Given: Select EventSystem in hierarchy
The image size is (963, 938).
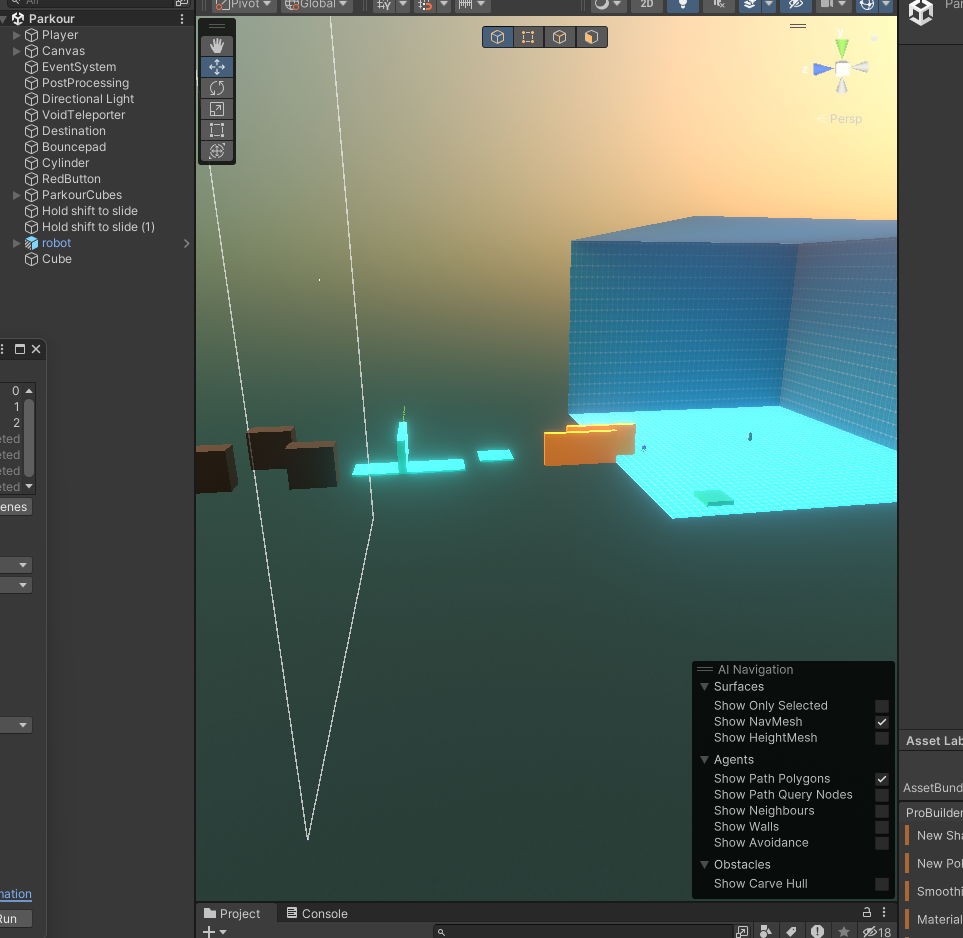Looking at the screenshot, I should (79, 67).
